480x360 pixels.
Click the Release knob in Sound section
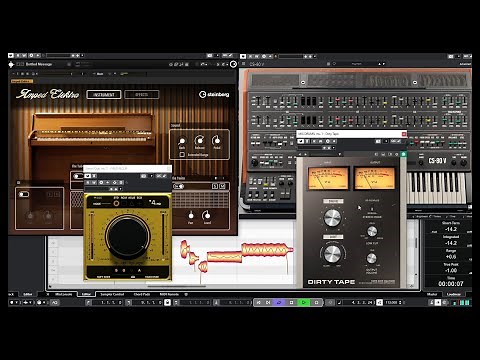[199, 140]
